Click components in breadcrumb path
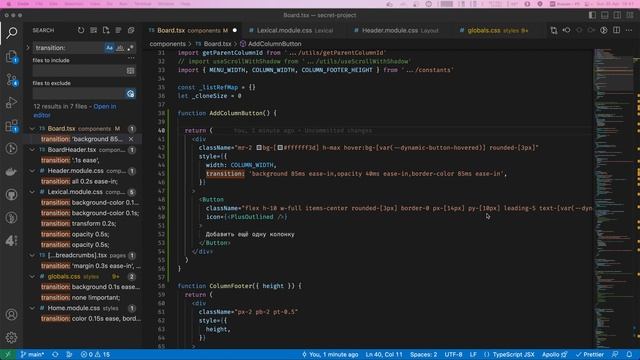 pyautogui.click(x=167, y=44)
